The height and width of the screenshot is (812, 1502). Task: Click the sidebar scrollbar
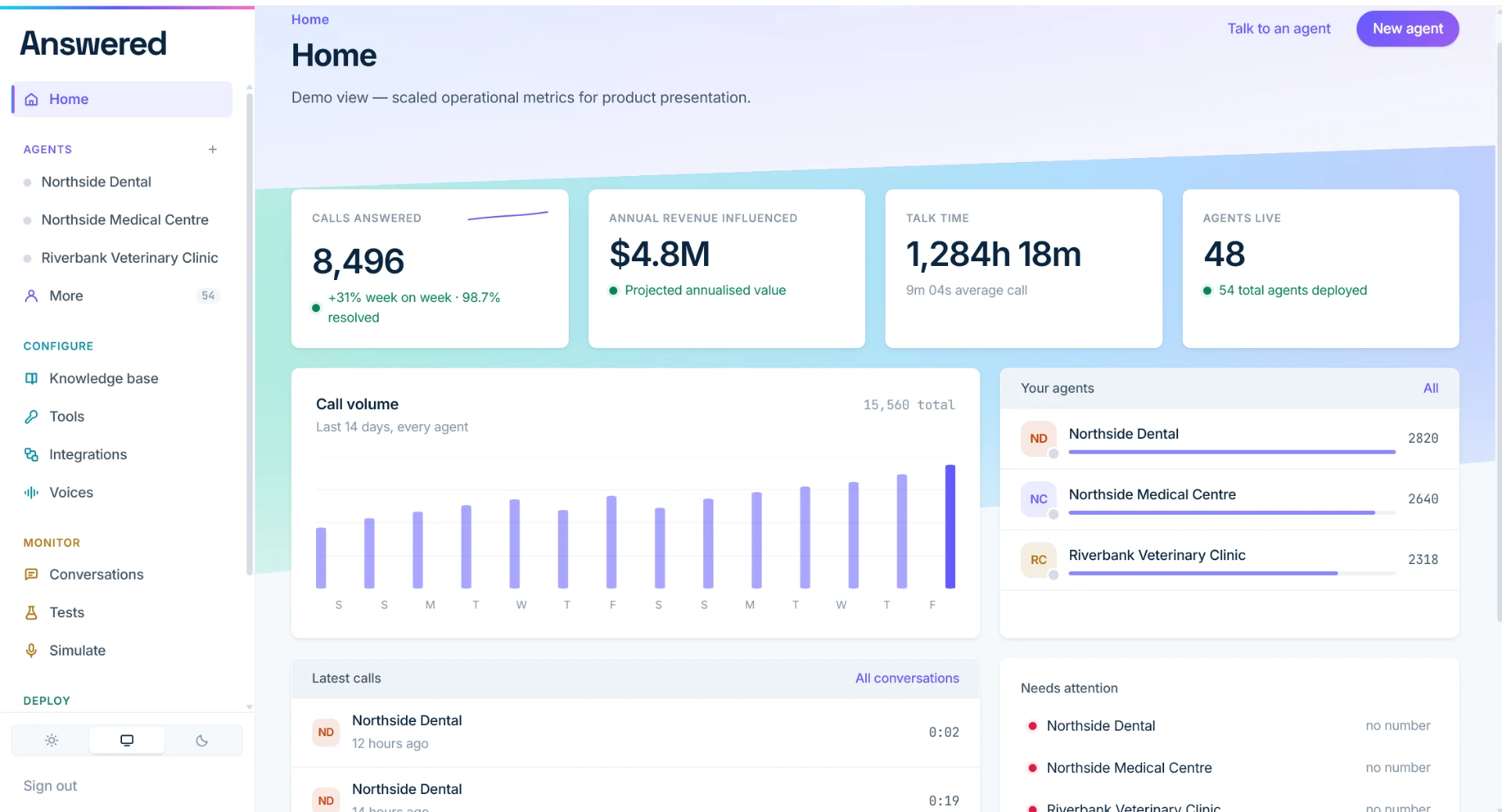(x=250, y=335)
